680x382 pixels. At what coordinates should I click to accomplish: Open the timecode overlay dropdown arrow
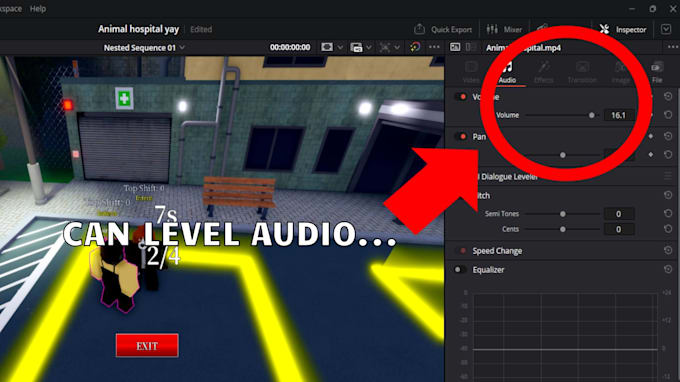point(369,47)
